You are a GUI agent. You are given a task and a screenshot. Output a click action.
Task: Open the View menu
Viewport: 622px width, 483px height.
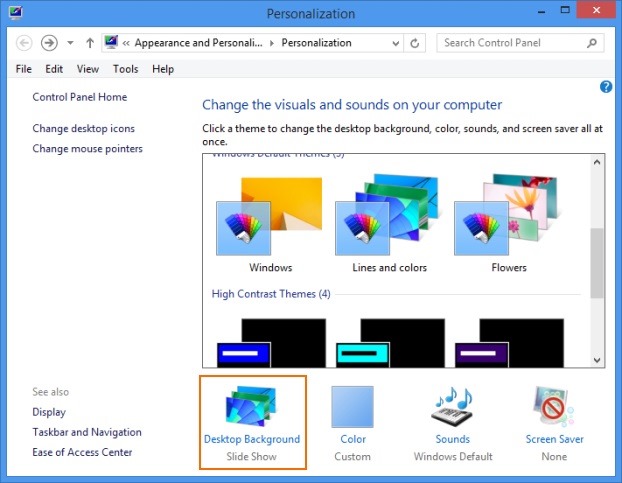tap(88, 69)
